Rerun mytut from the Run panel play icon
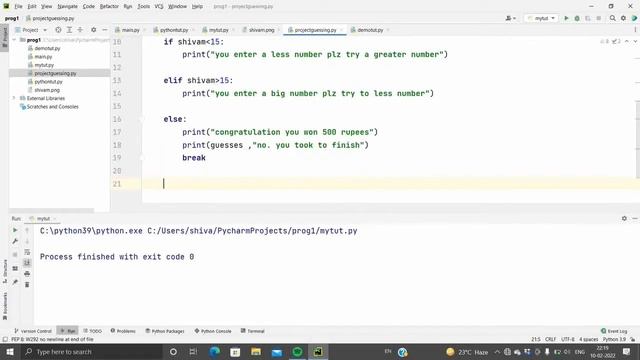This screenshot has height=360, width=640. (15, 230)
